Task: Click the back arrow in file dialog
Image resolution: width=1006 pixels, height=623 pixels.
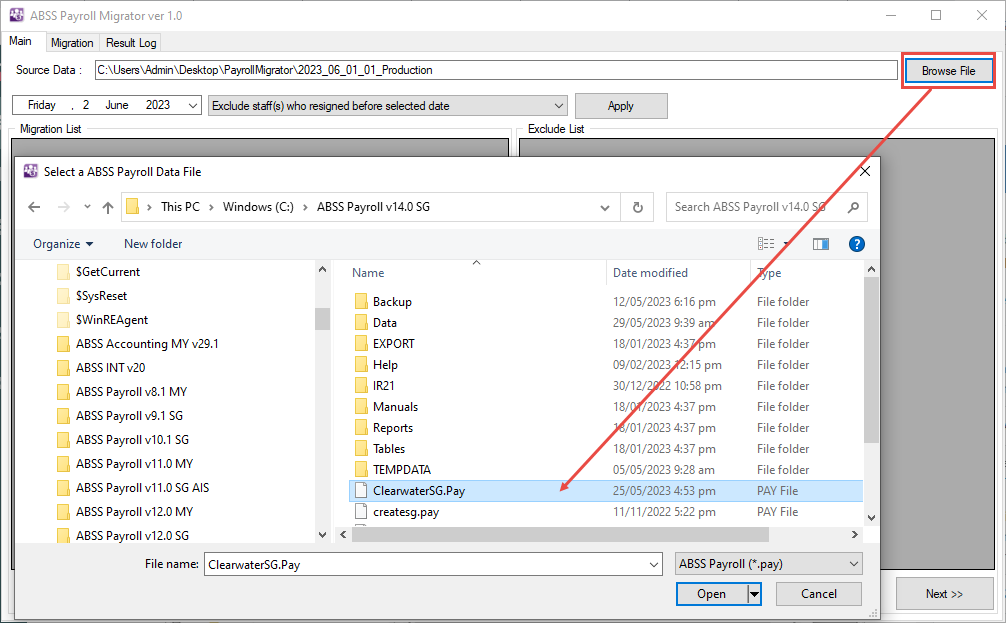Action: [34, 207]
